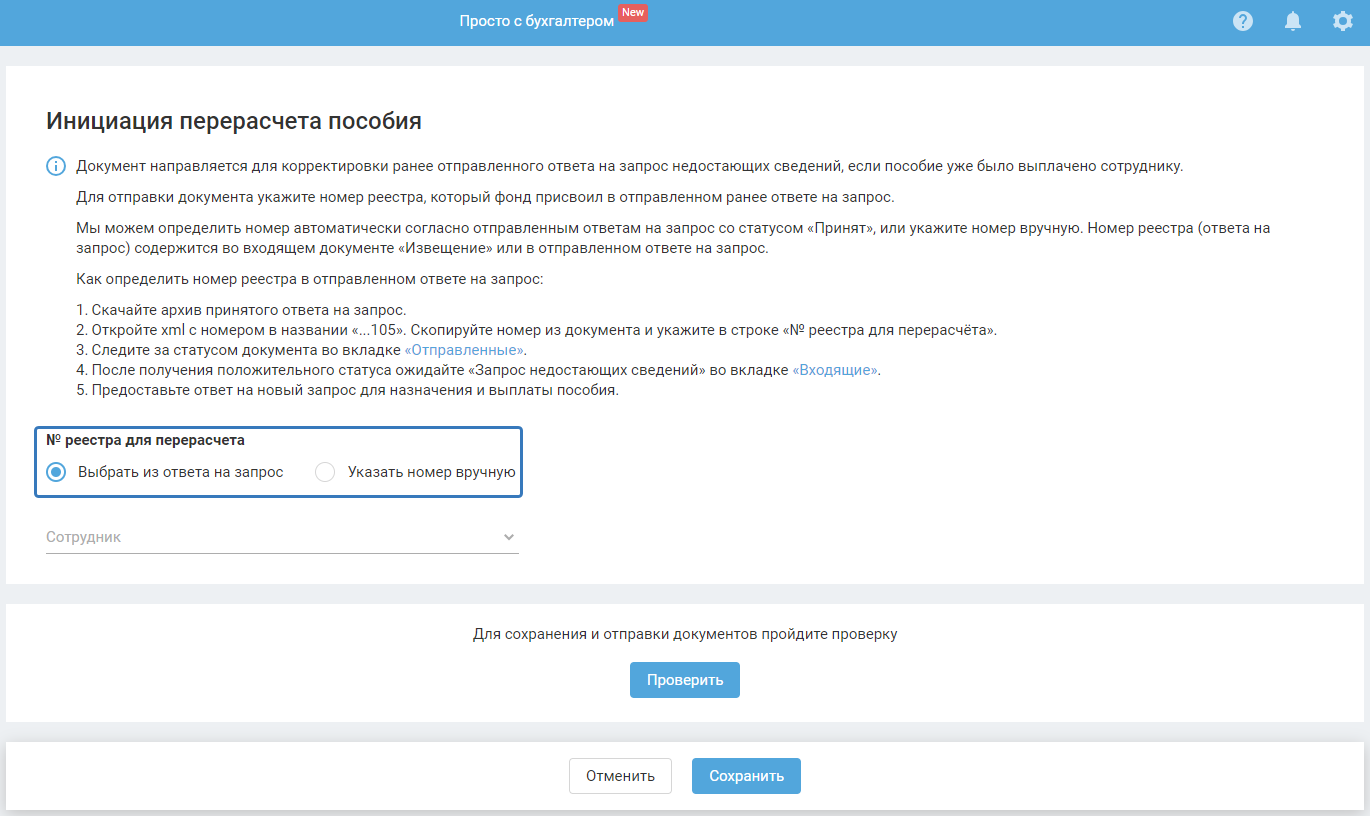The height and width of the screenshot is (816, 1370).
Task: Click the '№ реестра для перерасчета' label
Action: point(146,440)
